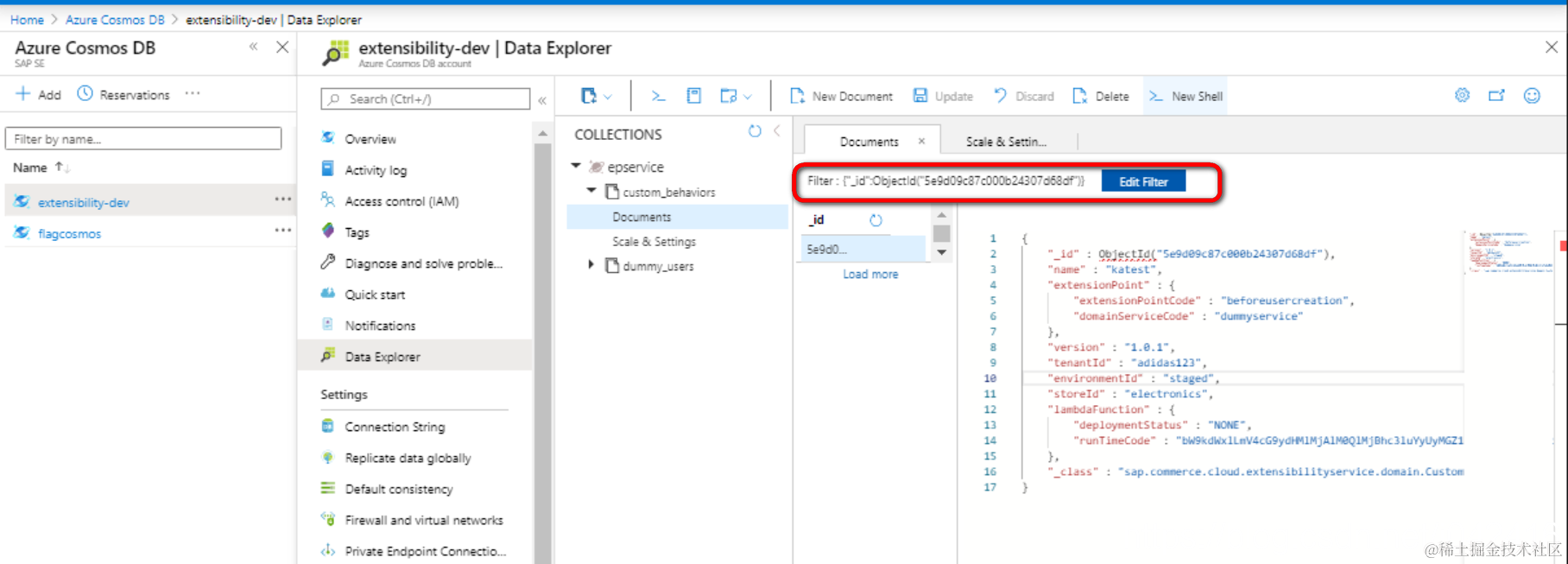Viewport: 1568px width, 564px height.
Task: Add a new Cosmos DB account
Action: (39, 94)
